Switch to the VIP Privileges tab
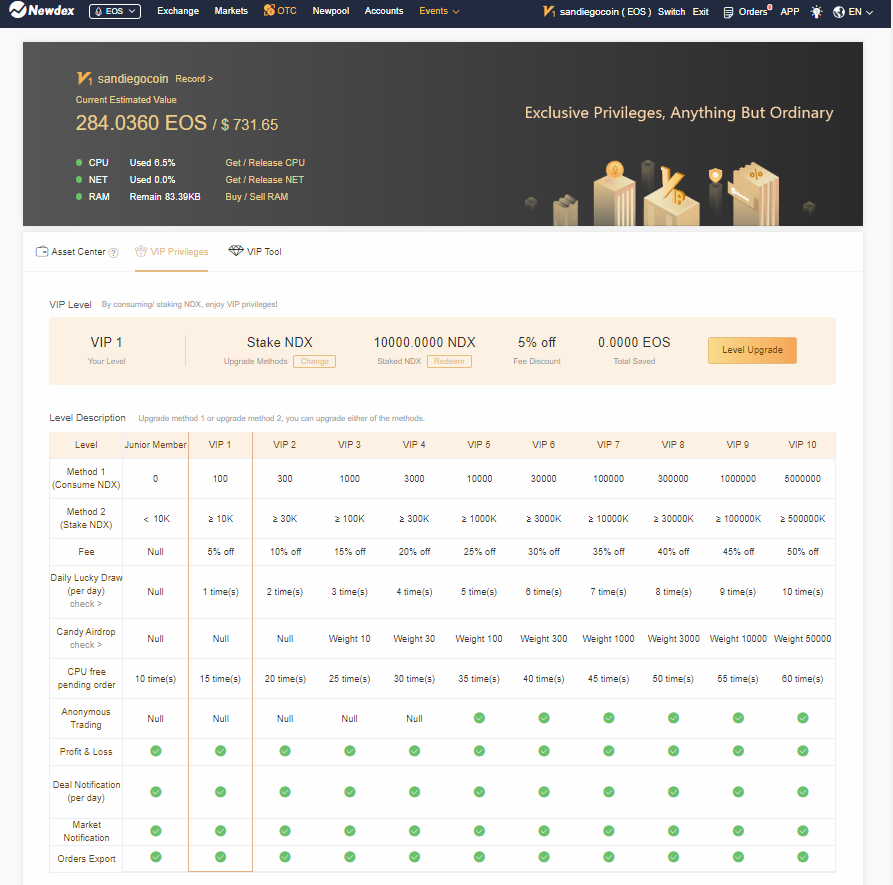893x885 pixels. pyautogui.click(x=172, y=252)
